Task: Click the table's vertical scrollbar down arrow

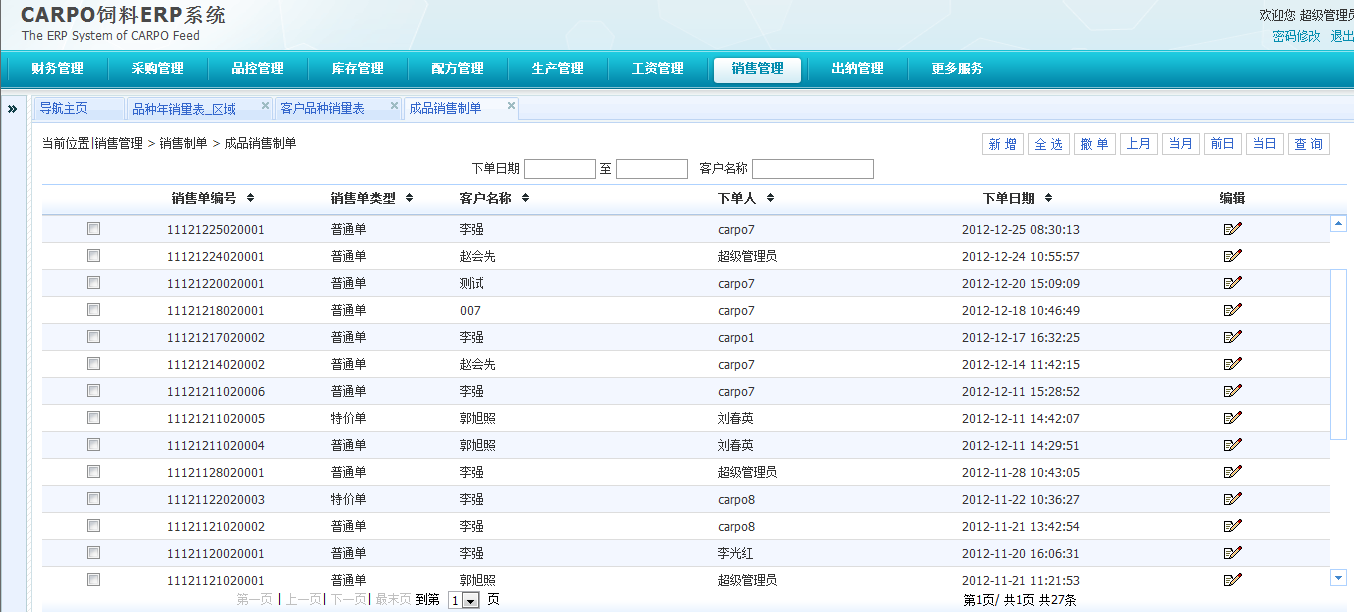Action: [1338, 578]
